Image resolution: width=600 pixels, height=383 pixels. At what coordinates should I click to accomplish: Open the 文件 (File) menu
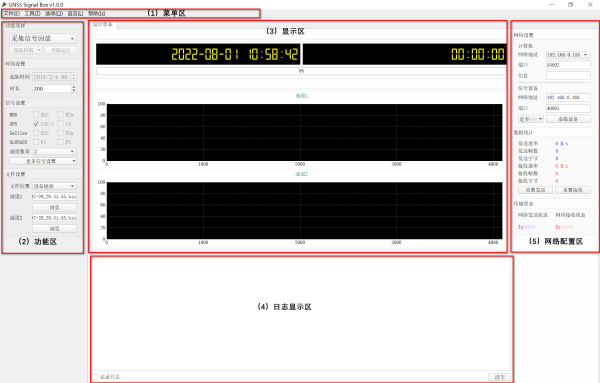11,13
